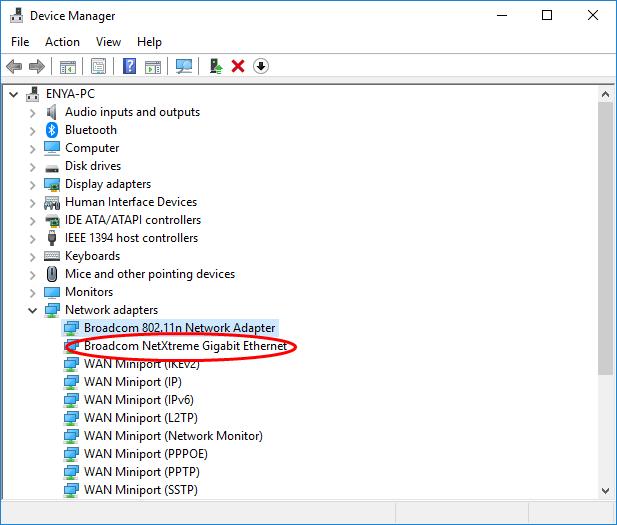Click the Device Manager title bar icon
Viewport: 617px width, 525px height.
click(16, 15)
